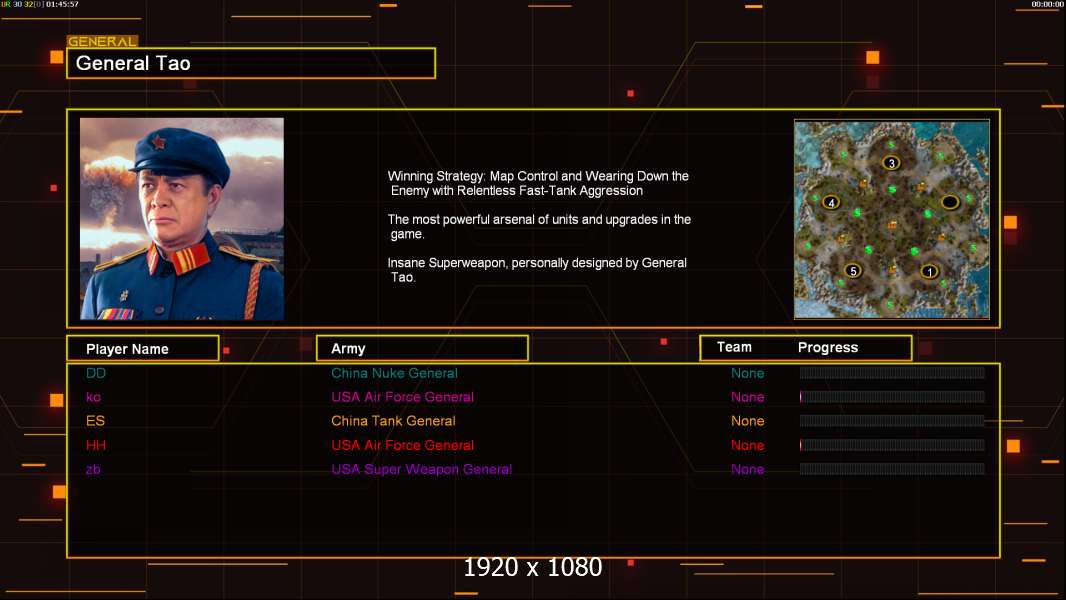Click the USA Super Weapon General entry

(x=422, y=469)
